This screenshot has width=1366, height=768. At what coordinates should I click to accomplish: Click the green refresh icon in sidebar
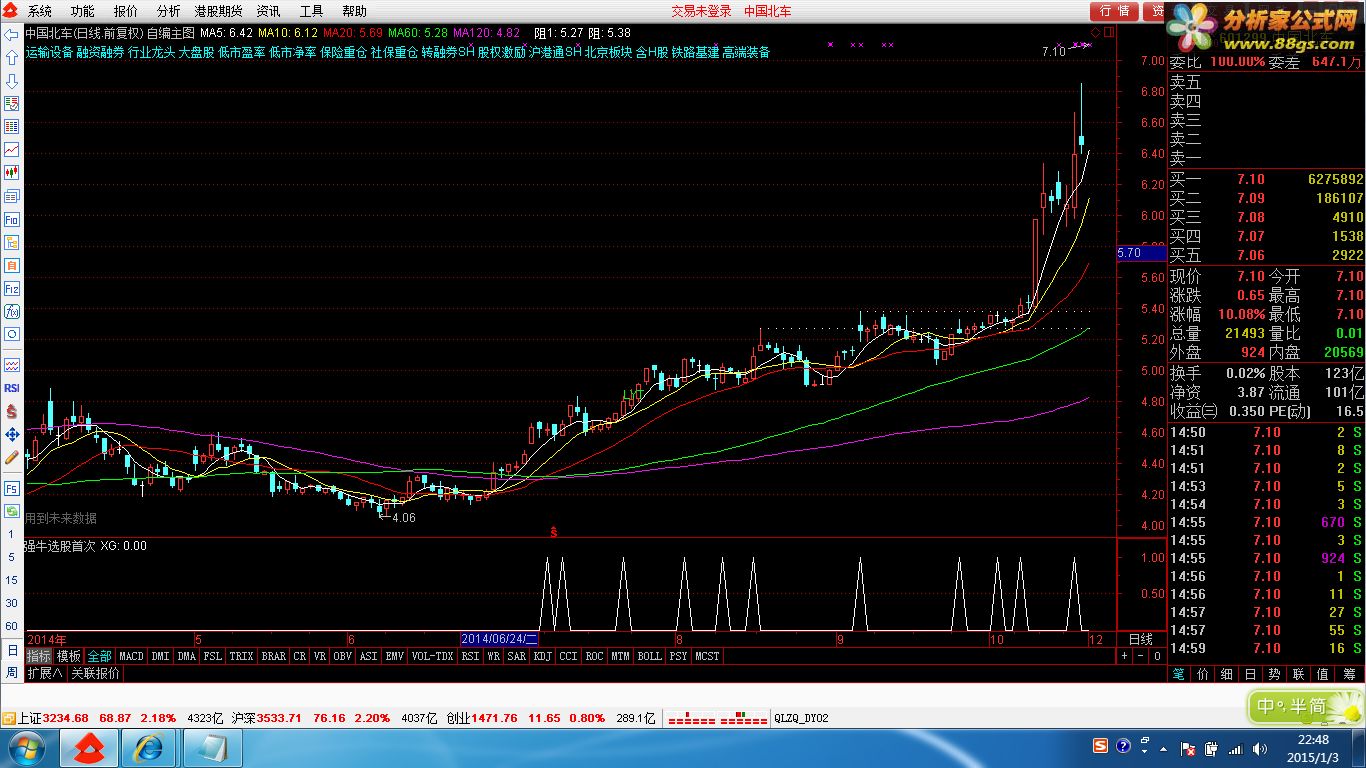point(12,511)
